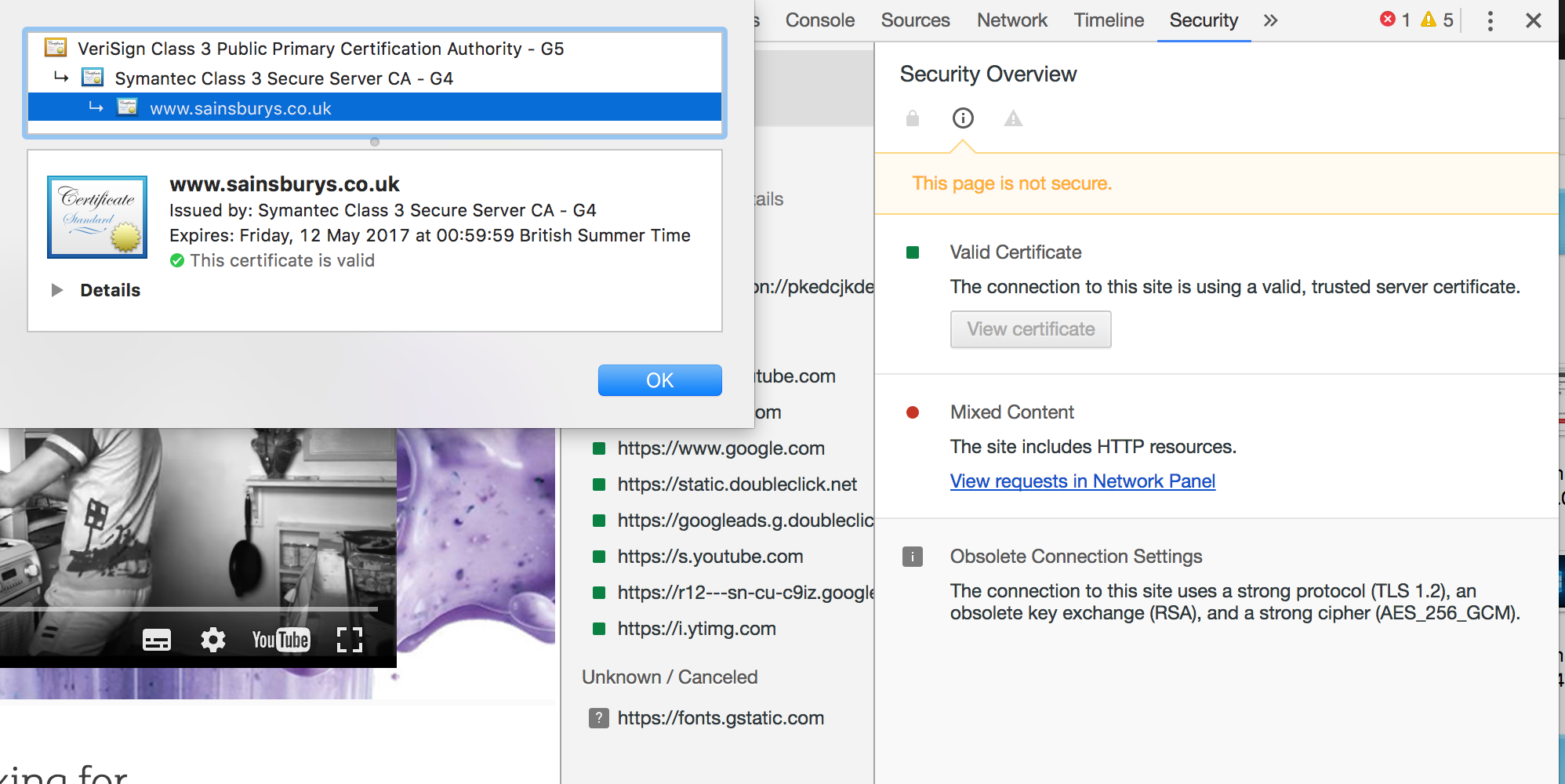Click the View certificate button
Image resolution: width=1565 pixels, height=784 pixels.
1030,329
